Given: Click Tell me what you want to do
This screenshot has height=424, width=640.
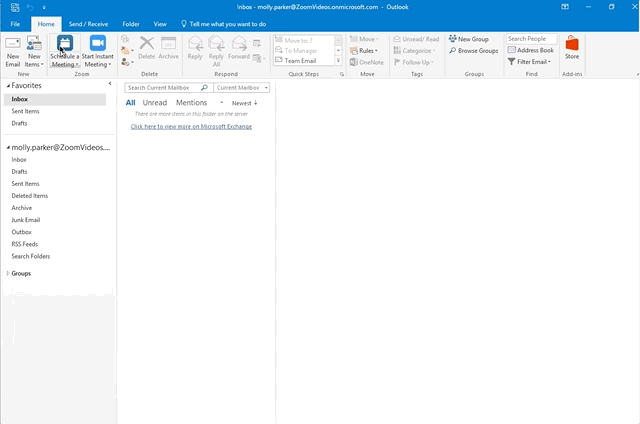Looking at the screenshot, I should (224, 24).
